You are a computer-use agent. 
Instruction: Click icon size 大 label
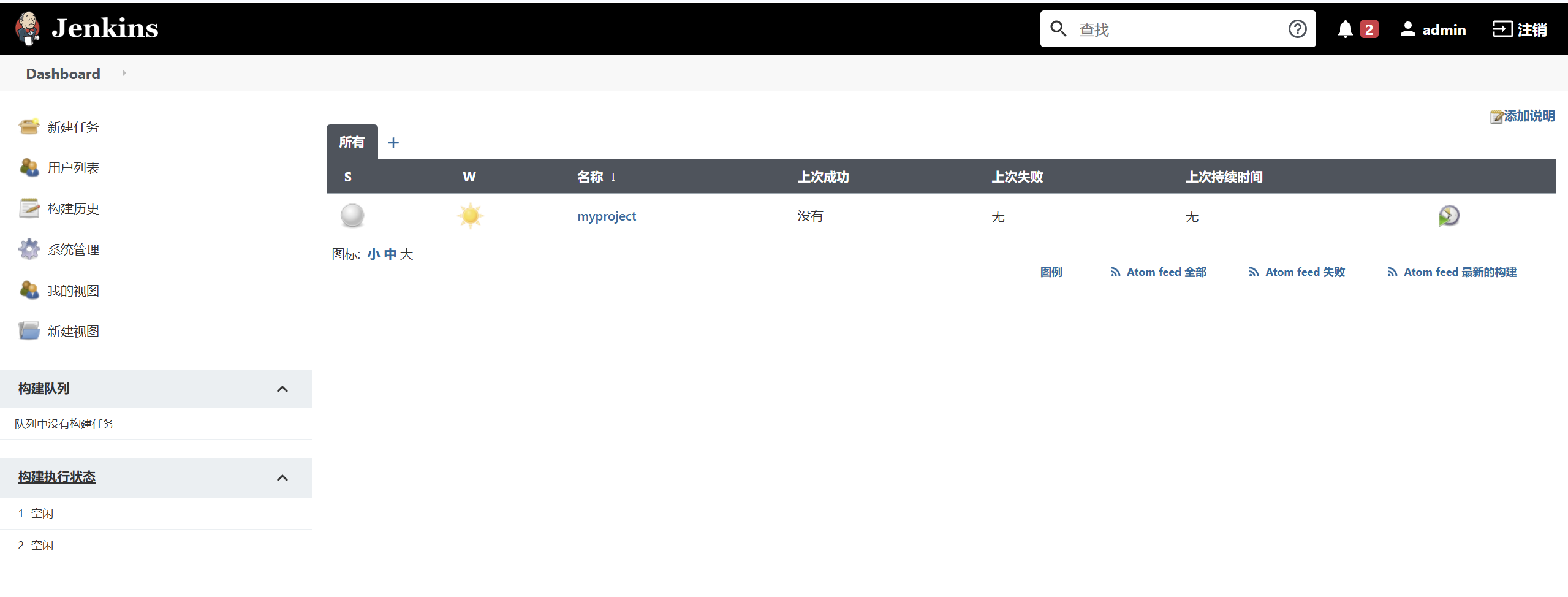407,254
